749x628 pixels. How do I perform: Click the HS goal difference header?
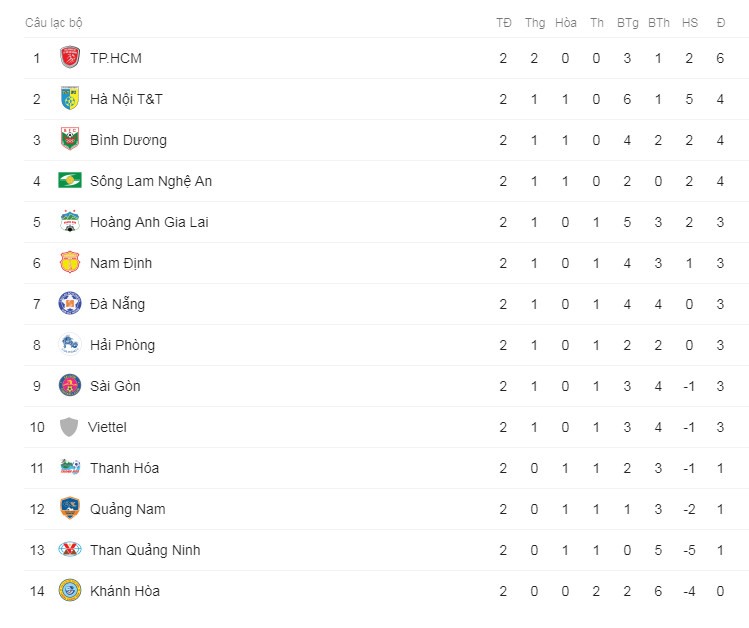(690, 23)
